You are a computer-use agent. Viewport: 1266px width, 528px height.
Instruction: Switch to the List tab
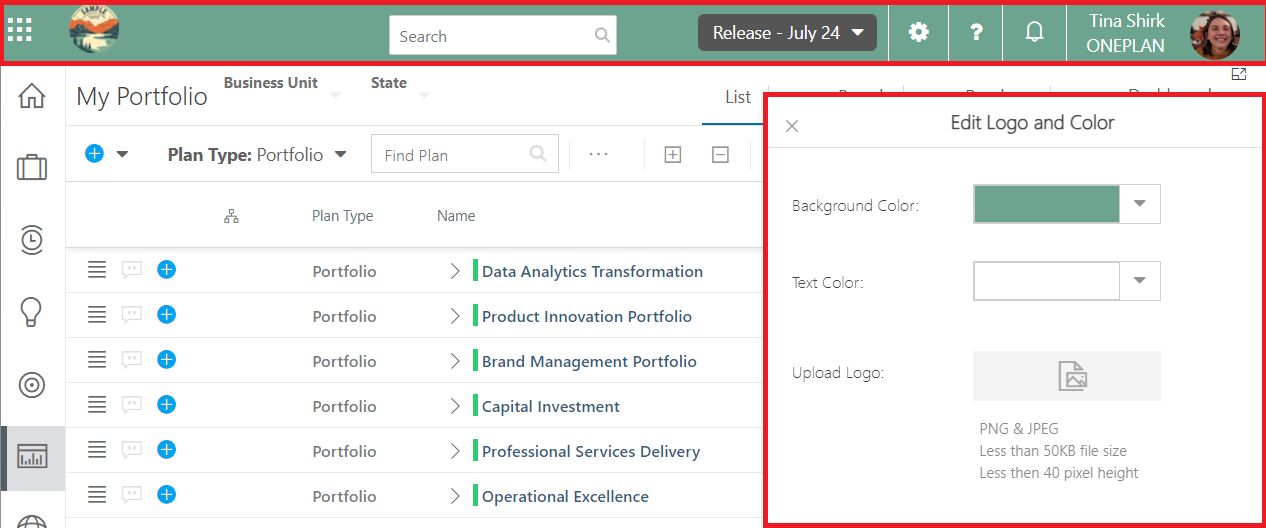click(738, 97)
